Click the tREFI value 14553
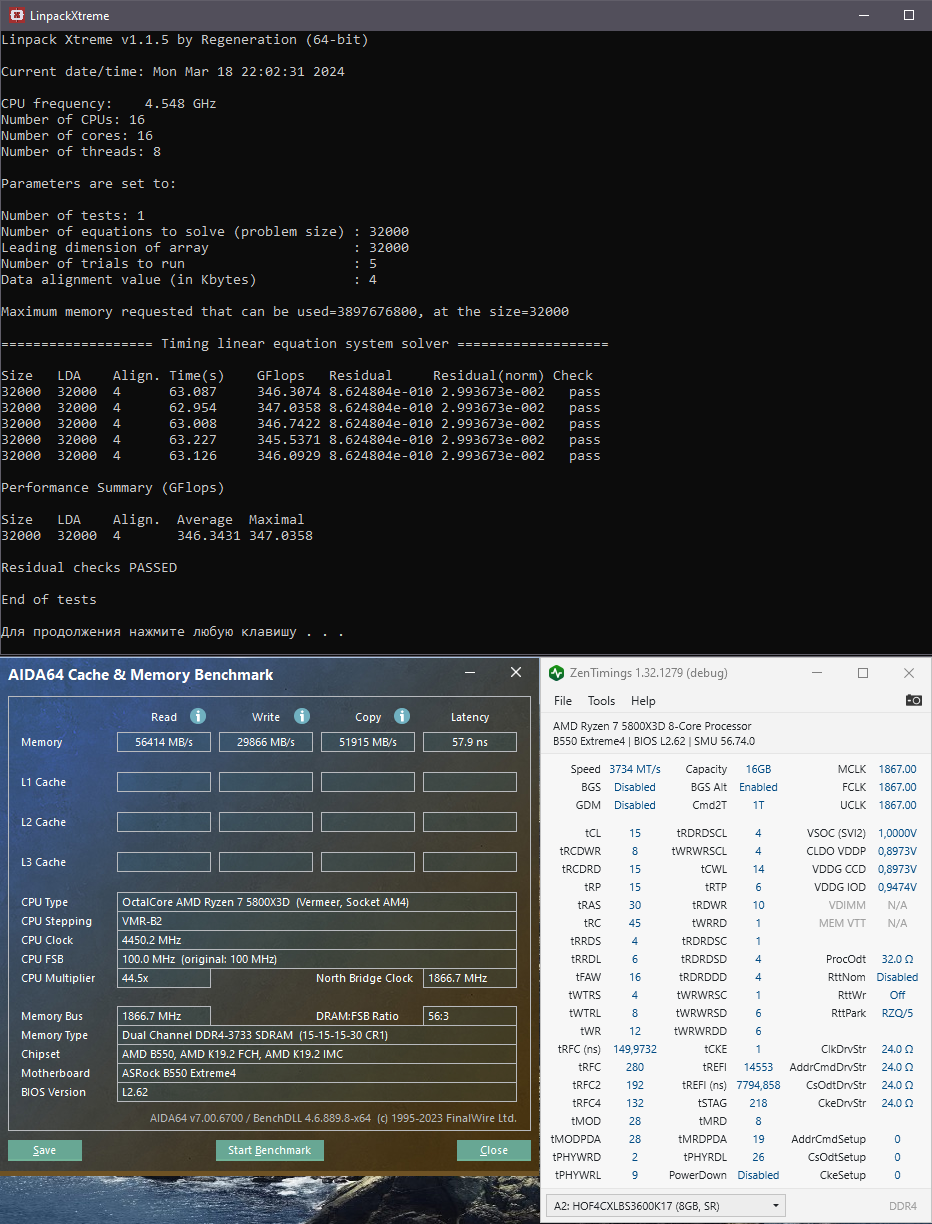 pyautogui.click(x=758, y=1067)
